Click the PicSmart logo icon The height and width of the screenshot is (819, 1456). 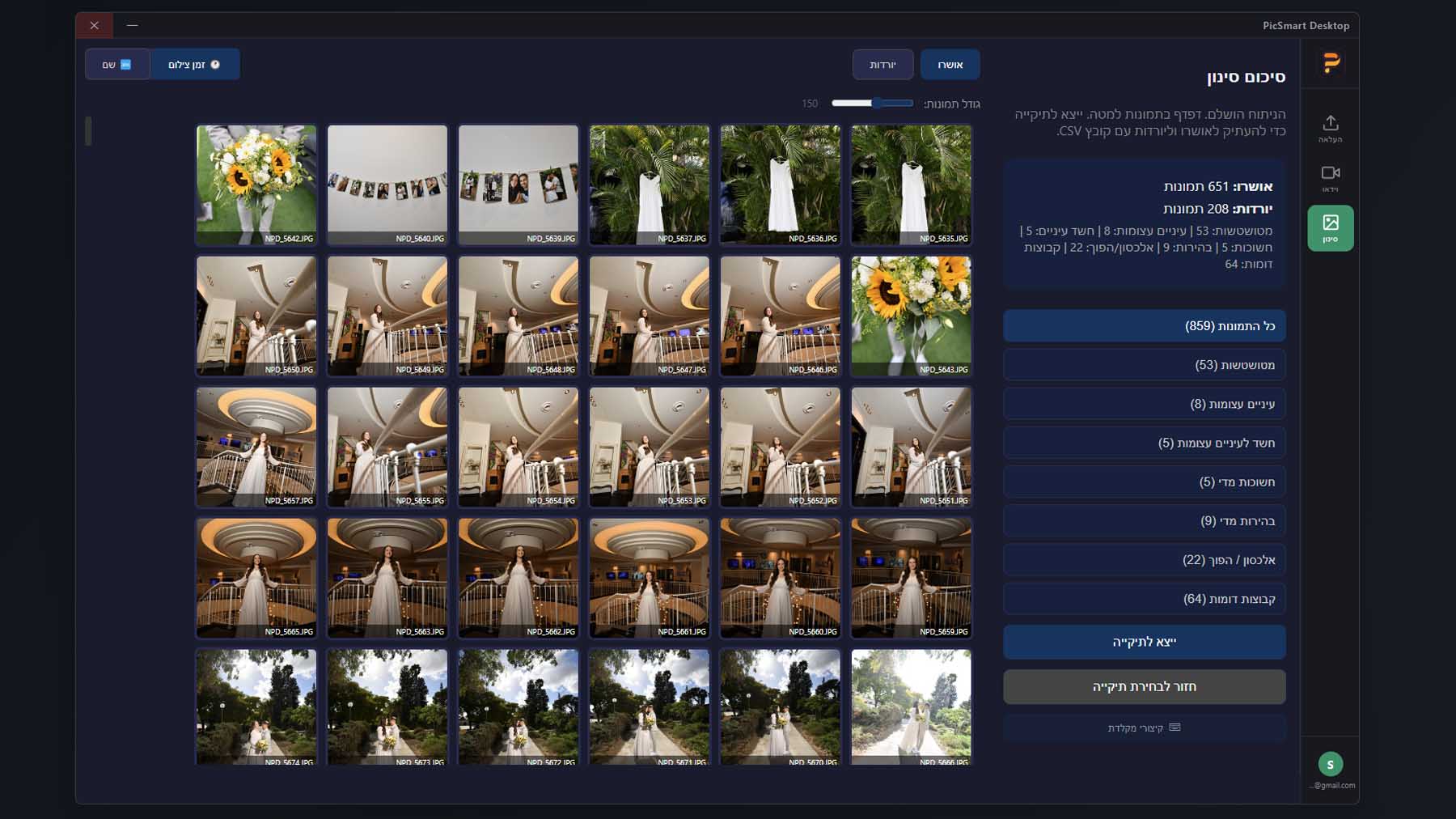pos(1331,62)
